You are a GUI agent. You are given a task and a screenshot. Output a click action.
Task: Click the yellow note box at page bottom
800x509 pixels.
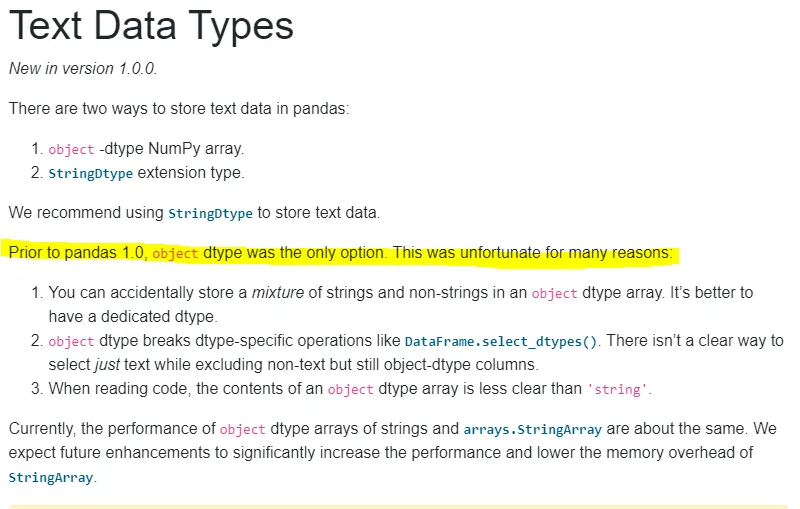(x=399, y=507)
